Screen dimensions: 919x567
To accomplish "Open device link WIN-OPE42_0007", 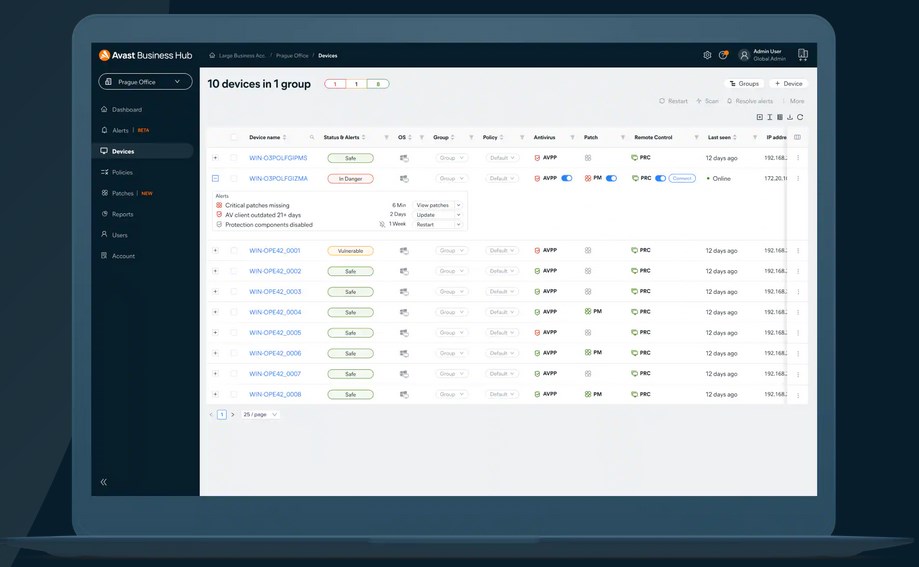I will [x=275, y=374].
